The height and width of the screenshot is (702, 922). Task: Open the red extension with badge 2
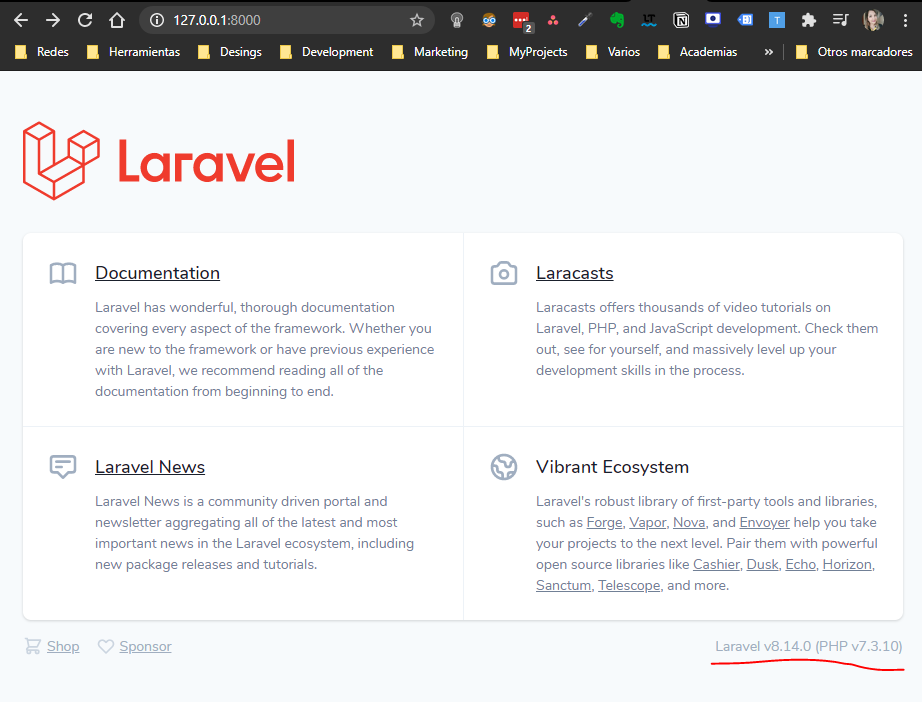(522, 21)
